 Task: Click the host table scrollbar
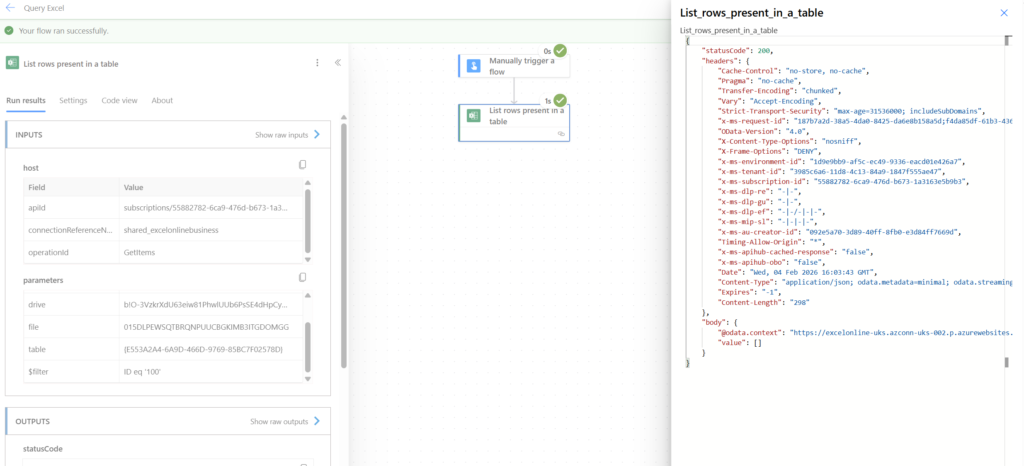tap(308, 221)
